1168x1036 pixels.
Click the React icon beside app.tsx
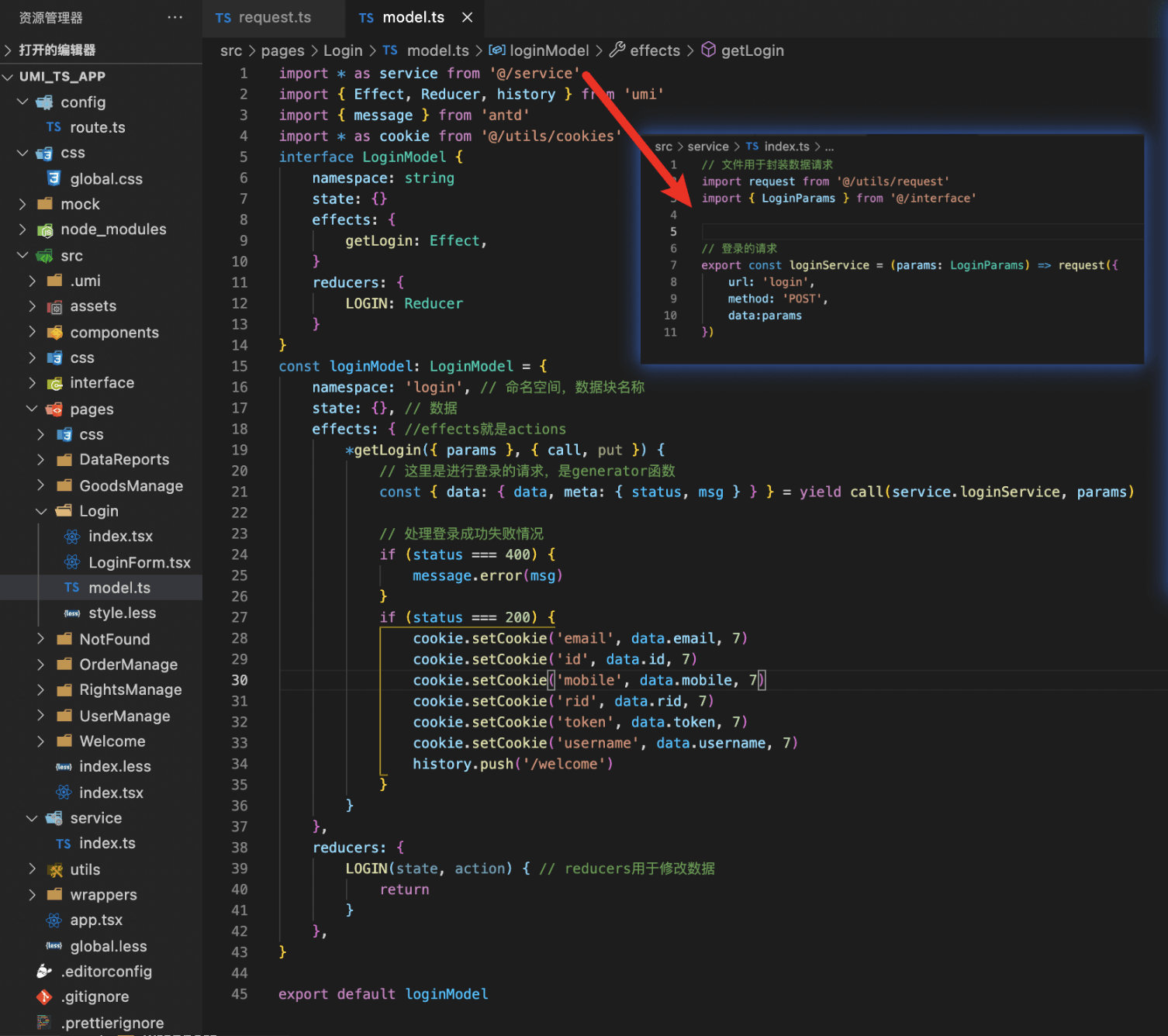[x=54, y=920]
